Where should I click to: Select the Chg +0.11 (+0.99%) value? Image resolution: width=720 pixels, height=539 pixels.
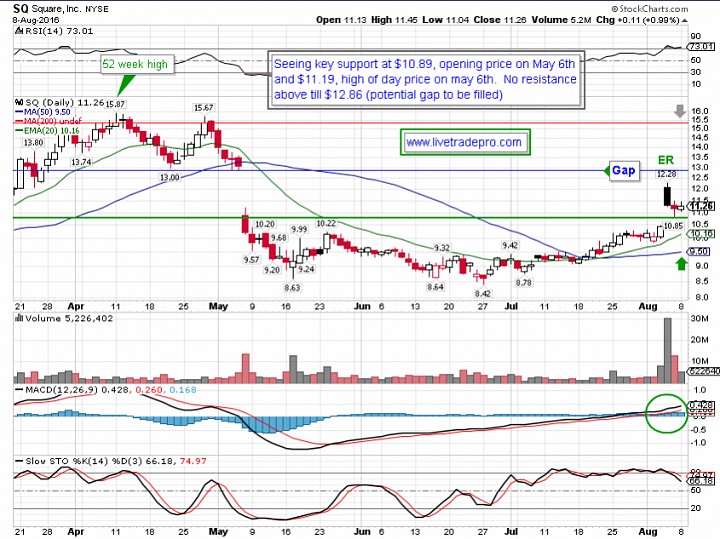[x=638, y=20]
